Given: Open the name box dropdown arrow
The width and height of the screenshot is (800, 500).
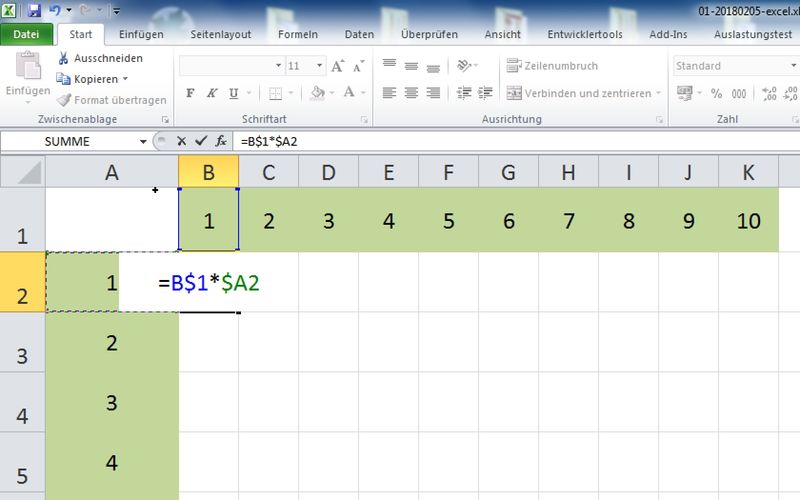Looking at the screenshot, I should [143, 141].
